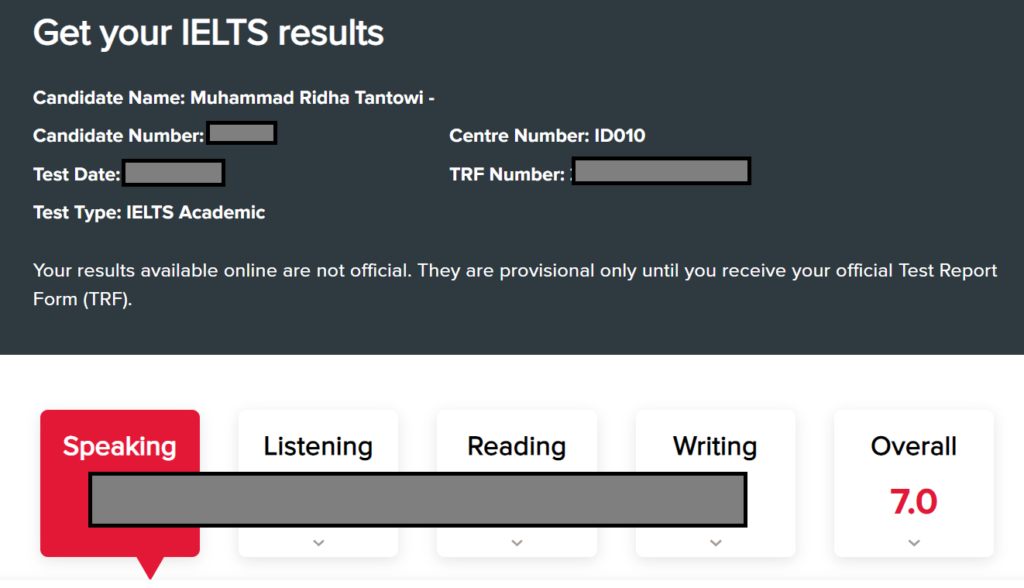Click the 7.0 overall band score
1024x588 pixels.
(913, 501)
